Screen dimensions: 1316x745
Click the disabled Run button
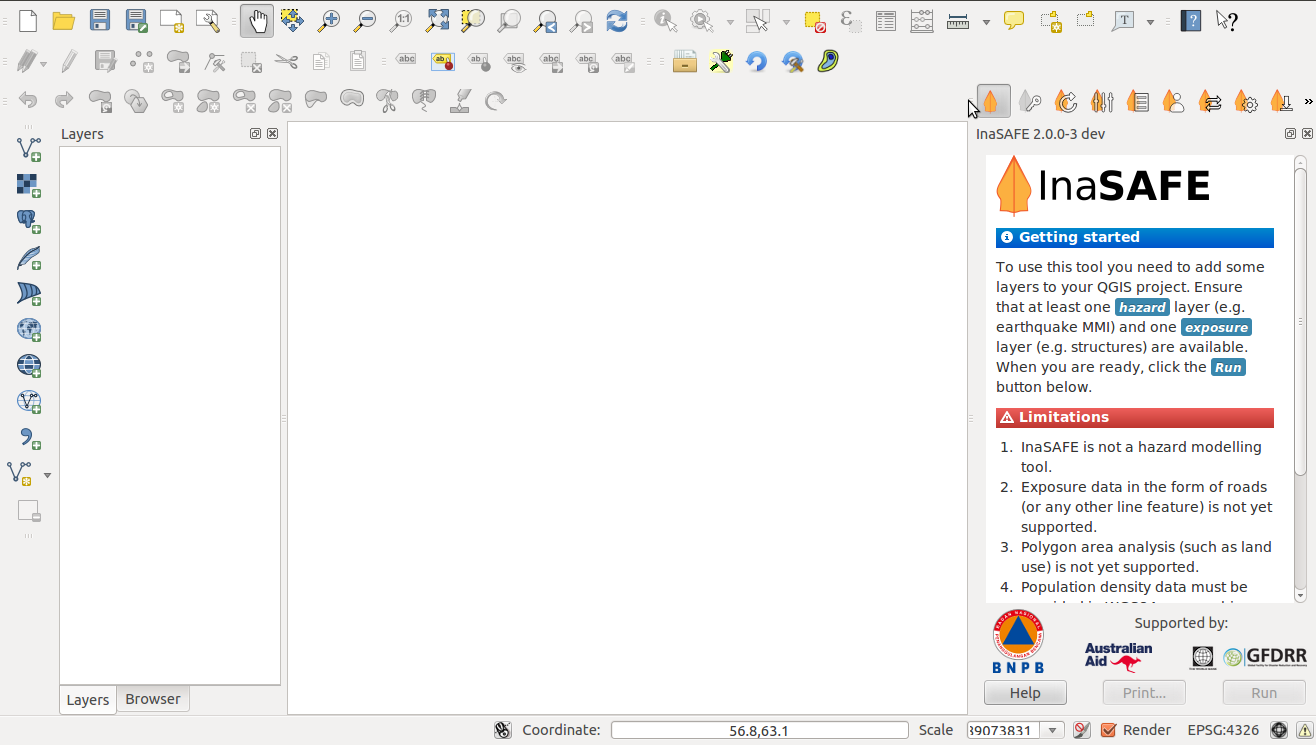pos(1264,693)
